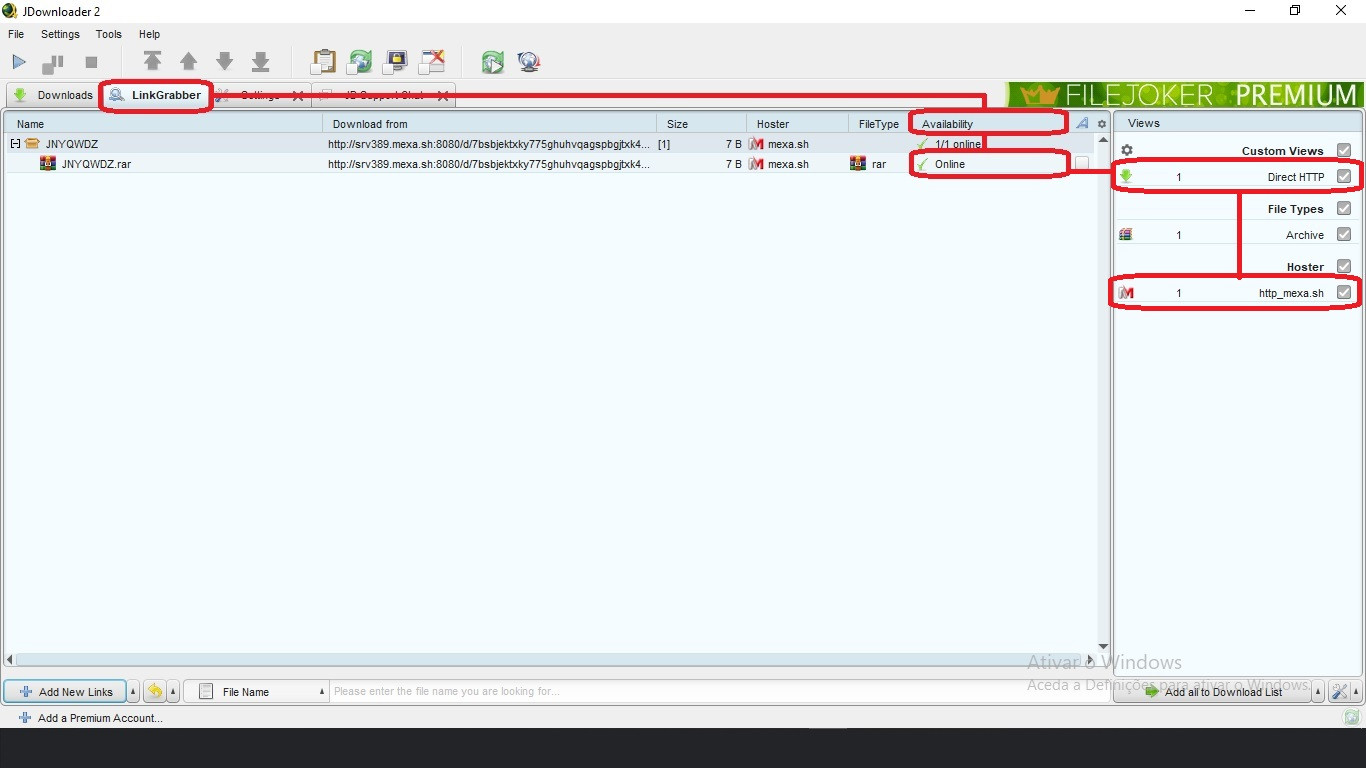This screenshot has width=1366, height=768.
Task: Select the LinkGrabber tab
Action: click(156, 95)
